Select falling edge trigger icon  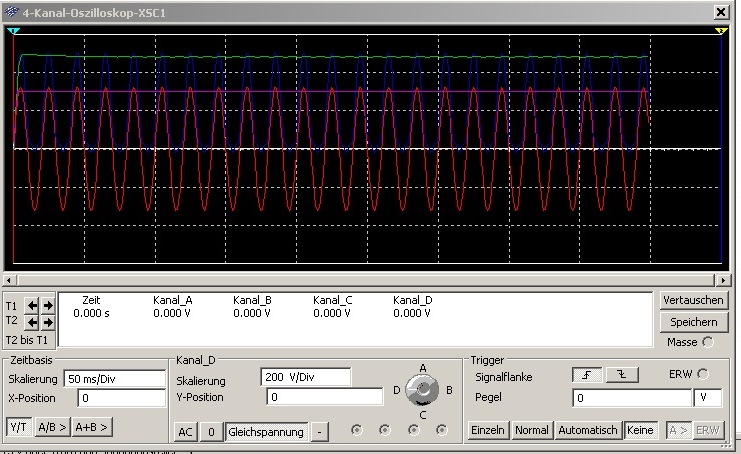[621, 375]
